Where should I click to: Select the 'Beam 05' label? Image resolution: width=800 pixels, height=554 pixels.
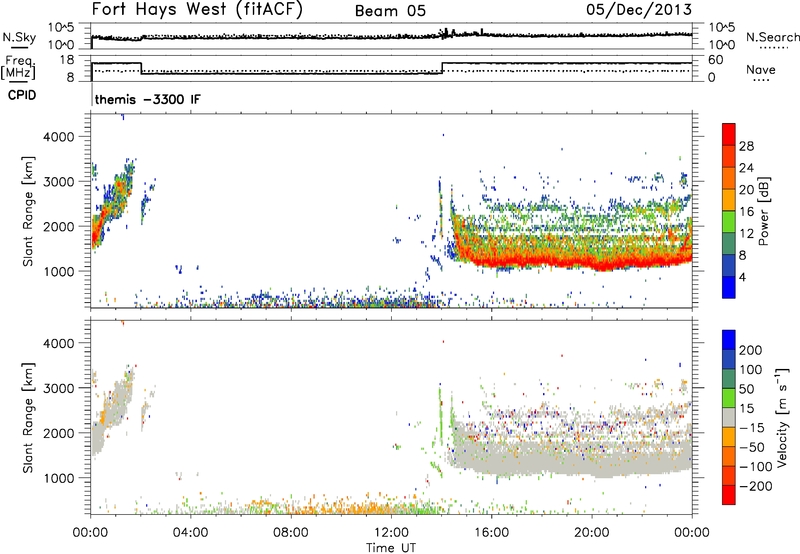[390, 11]
